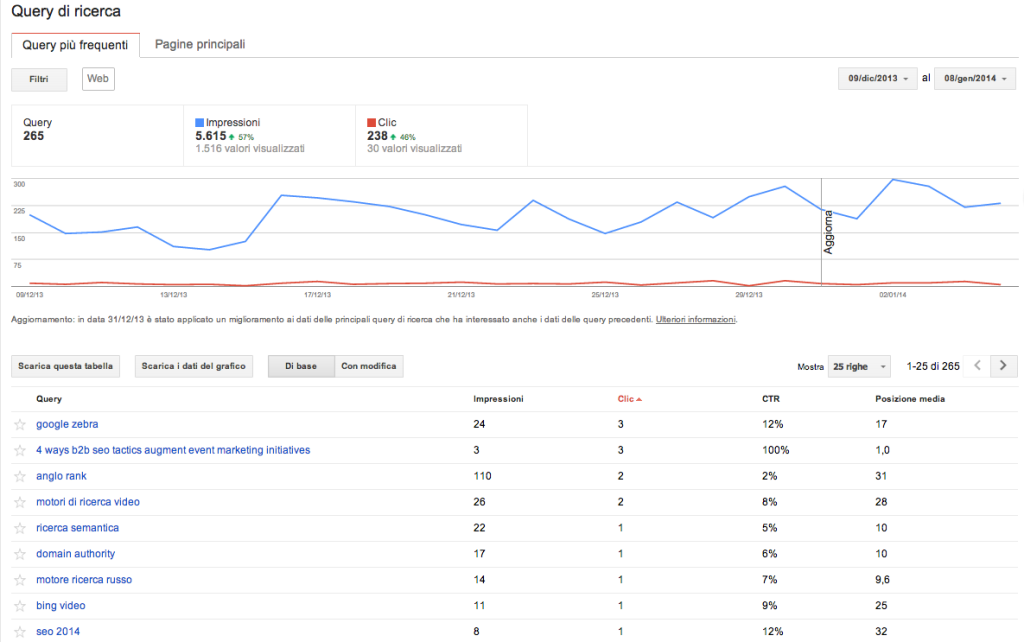This screenshot has height=642, width=1024.
Task: Star the google zebra query
Action: (x=20, y=425)
